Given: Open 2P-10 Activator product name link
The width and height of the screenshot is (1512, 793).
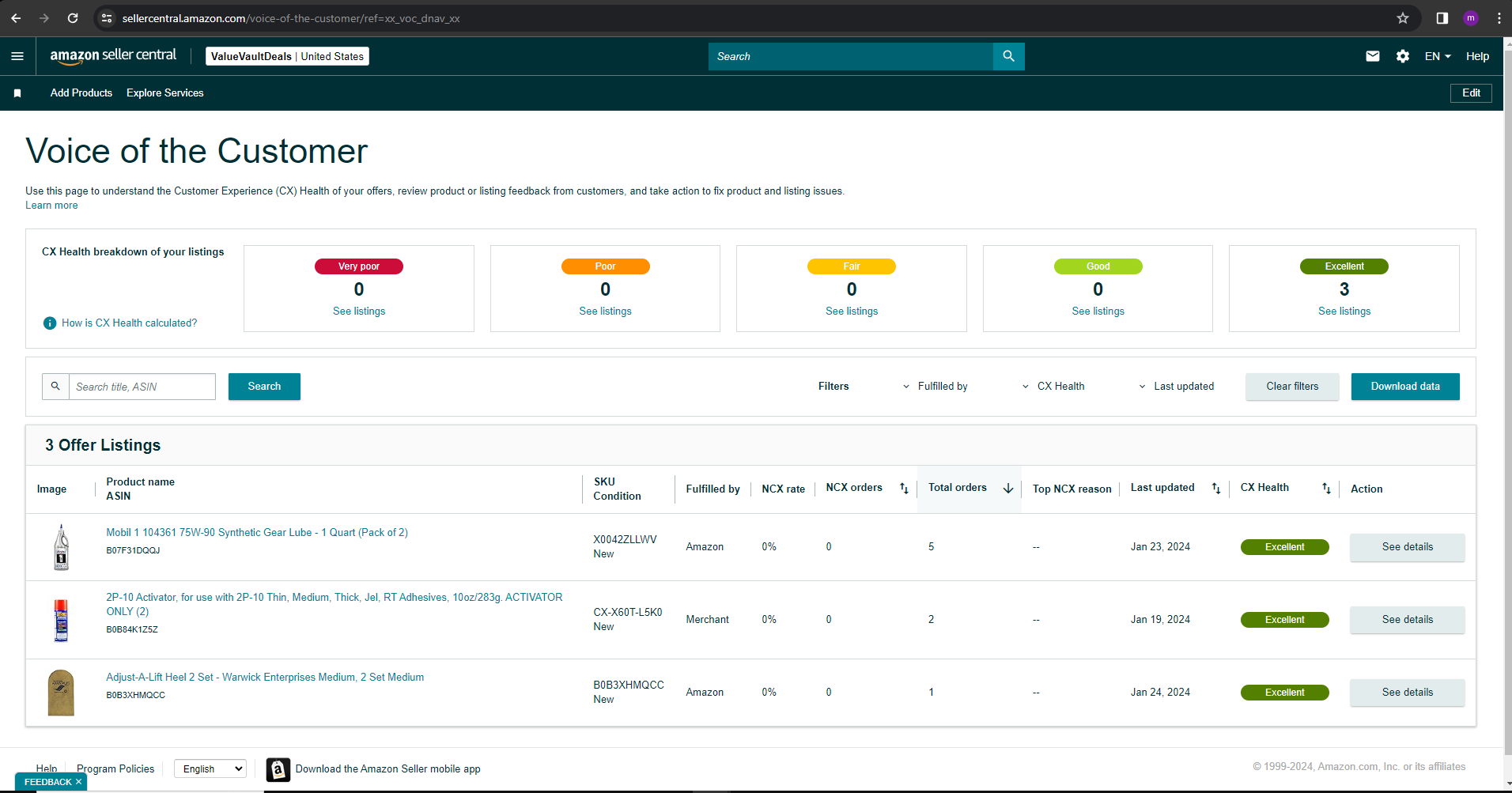Looking at the screenshot, I should coord(335,604).
